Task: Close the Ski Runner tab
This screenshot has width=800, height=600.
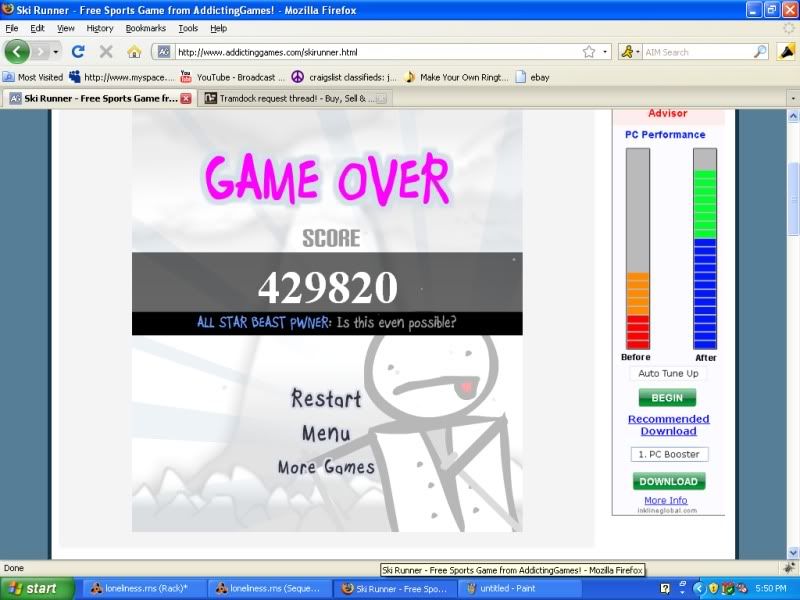Action: (185, 98)
